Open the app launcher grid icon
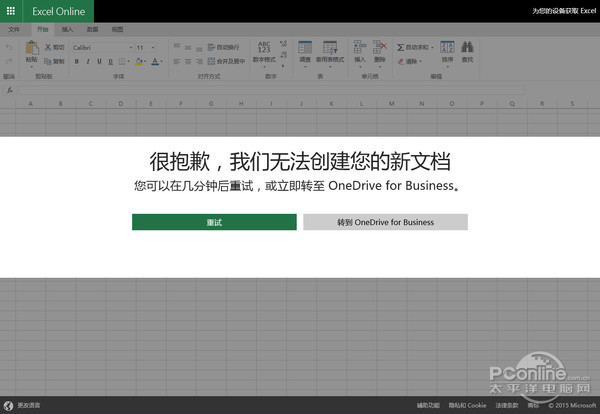600x414 pixels. (x=11, y=11)
